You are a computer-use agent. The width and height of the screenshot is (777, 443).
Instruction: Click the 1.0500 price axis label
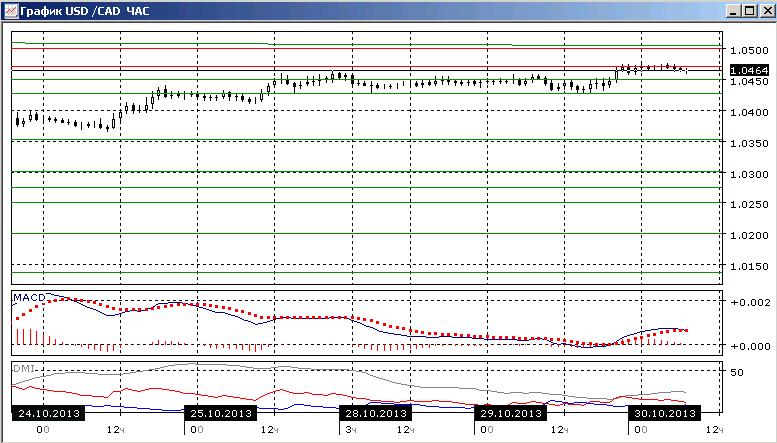tap(749, 51)
